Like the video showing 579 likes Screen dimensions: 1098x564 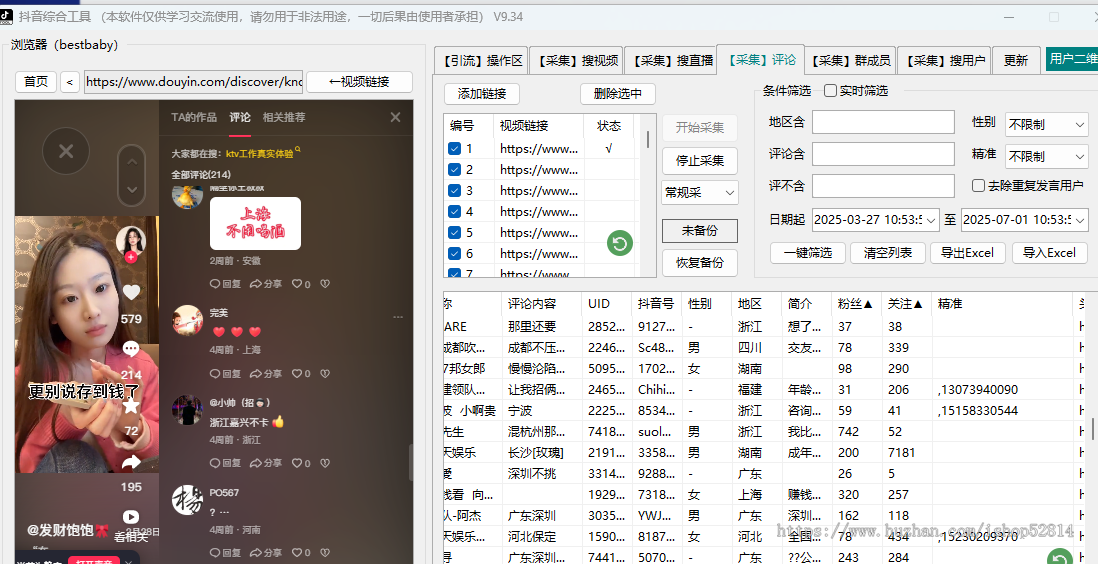point(131,292)
